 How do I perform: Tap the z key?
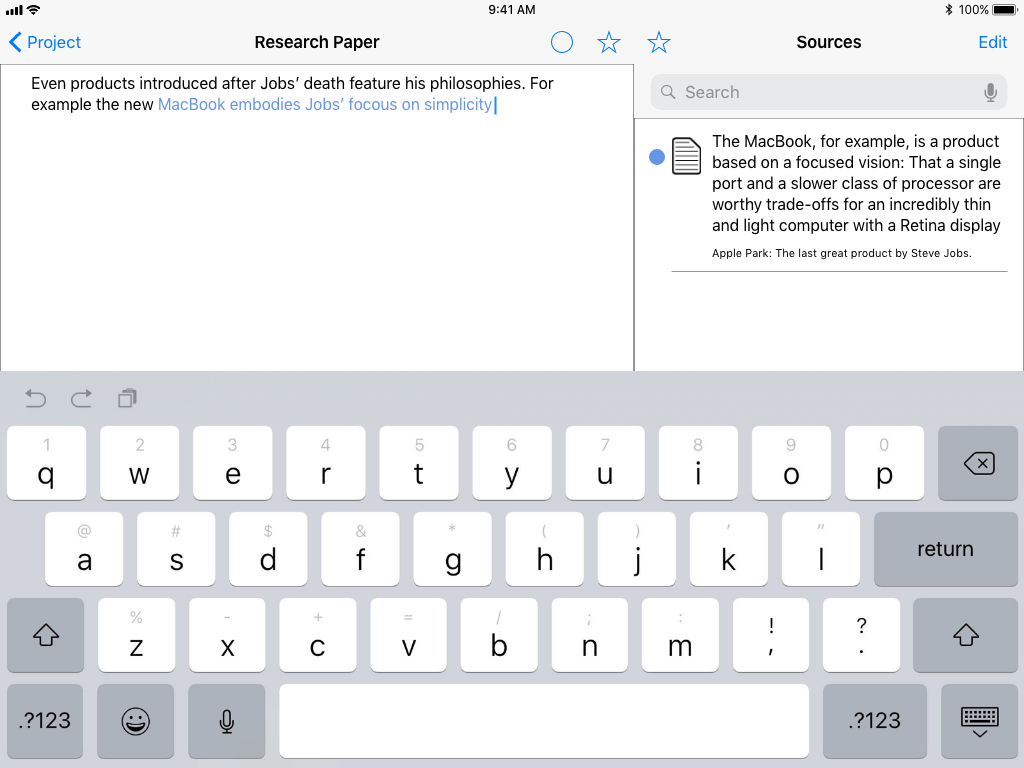coord(136,635)
